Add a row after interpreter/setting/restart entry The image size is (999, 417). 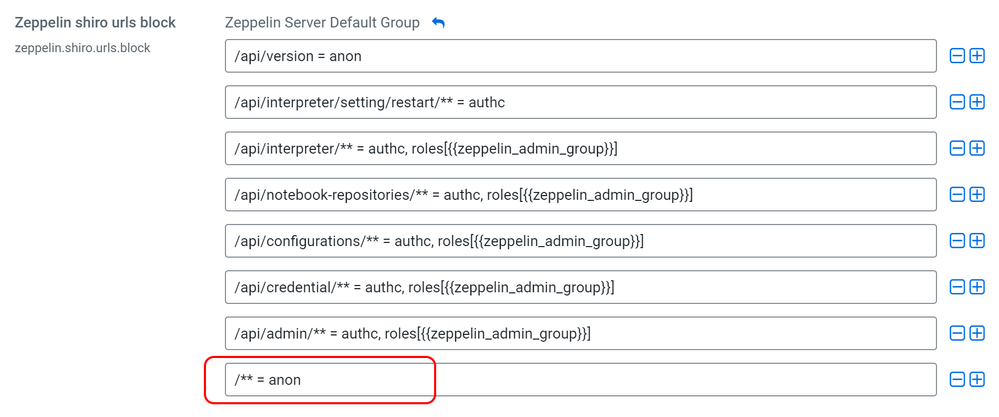[977, 102]
